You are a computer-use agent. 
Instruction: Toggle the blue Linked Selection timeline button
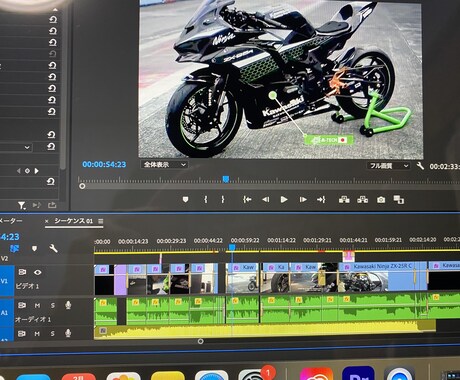pos(14,248)
